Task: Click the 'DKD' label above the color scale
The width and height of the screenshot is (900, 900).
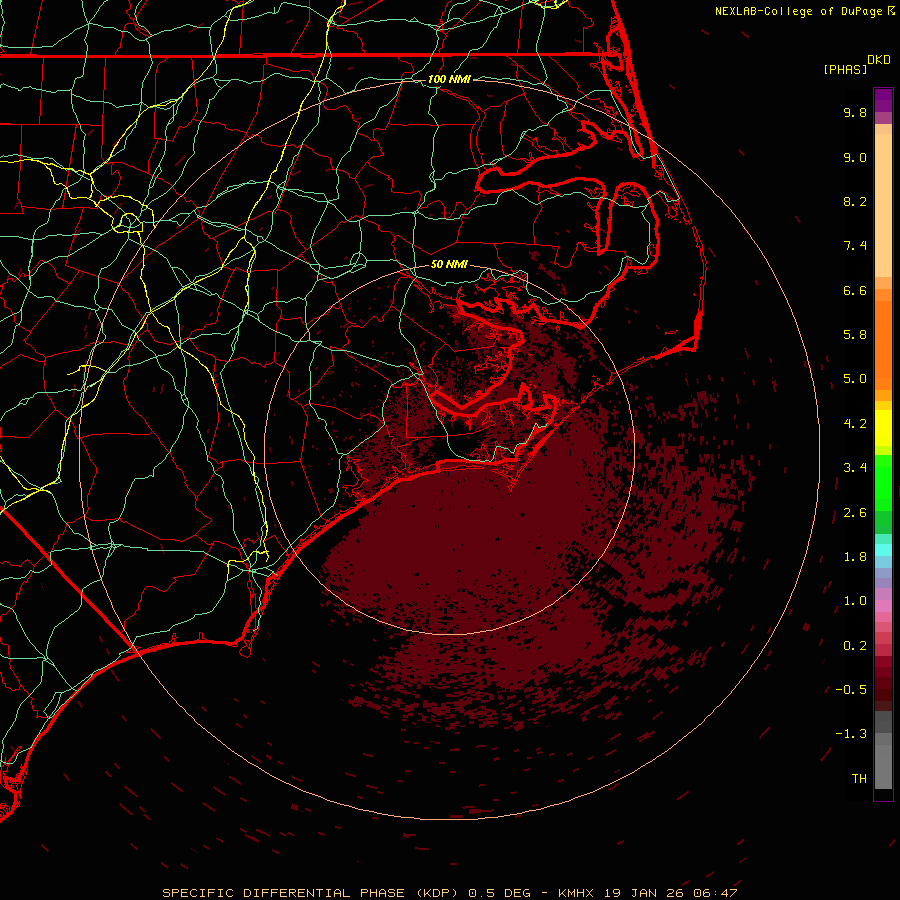Action: 879,60
